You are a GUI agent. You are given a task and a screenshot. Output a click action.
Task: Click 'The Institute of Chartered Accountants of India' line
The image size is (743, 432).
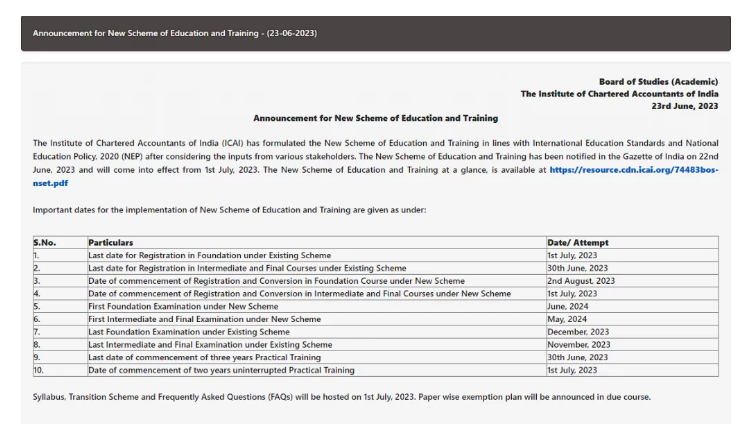pyautogui.click(x=619, y=94)
